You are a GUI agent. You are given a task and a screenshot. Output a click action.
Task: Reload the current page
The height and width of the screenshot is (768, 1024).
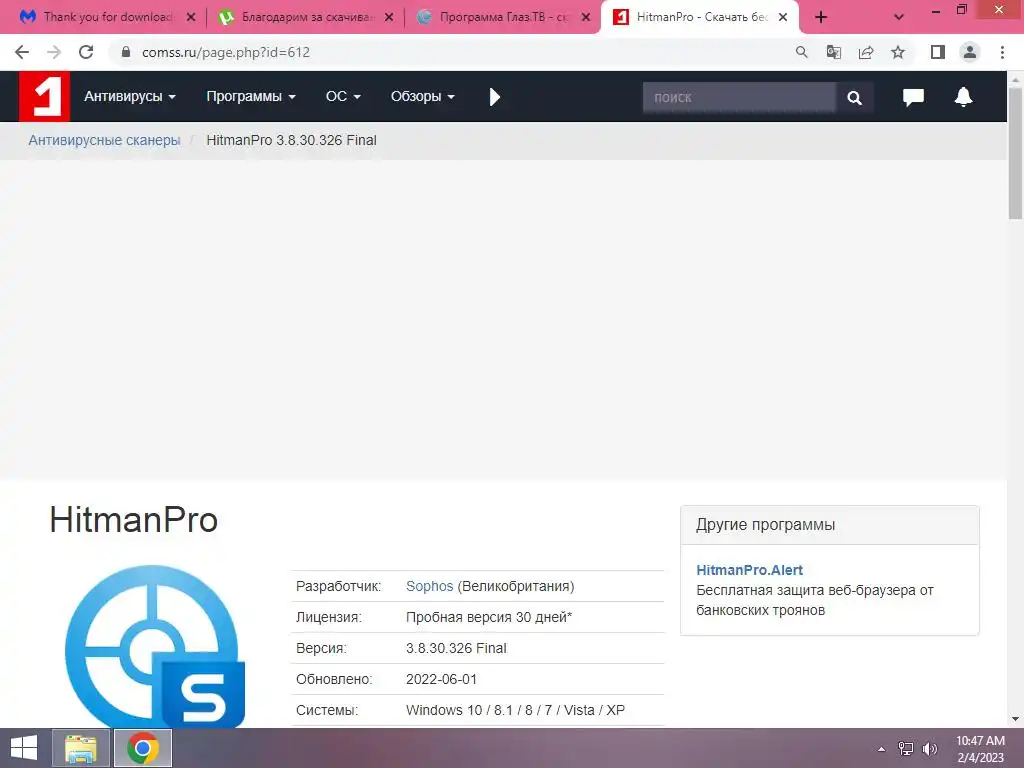click(x=86, y=52)
